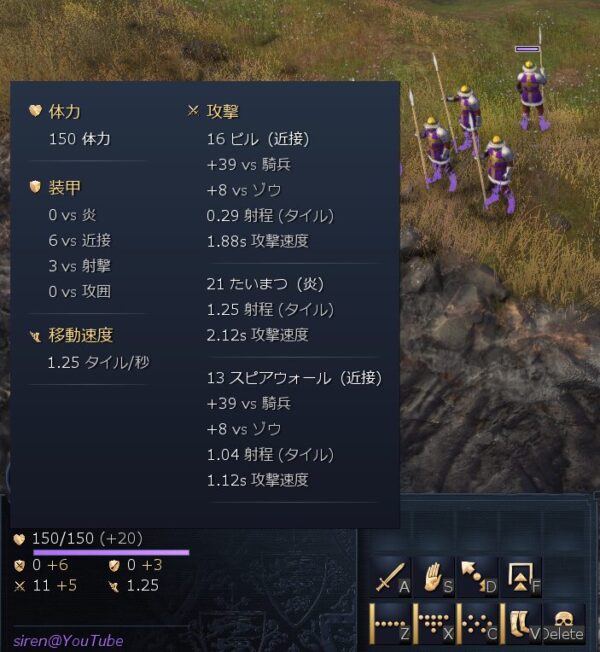
Task: Click the 攻撃 header in tooltip
Action: 222,111
